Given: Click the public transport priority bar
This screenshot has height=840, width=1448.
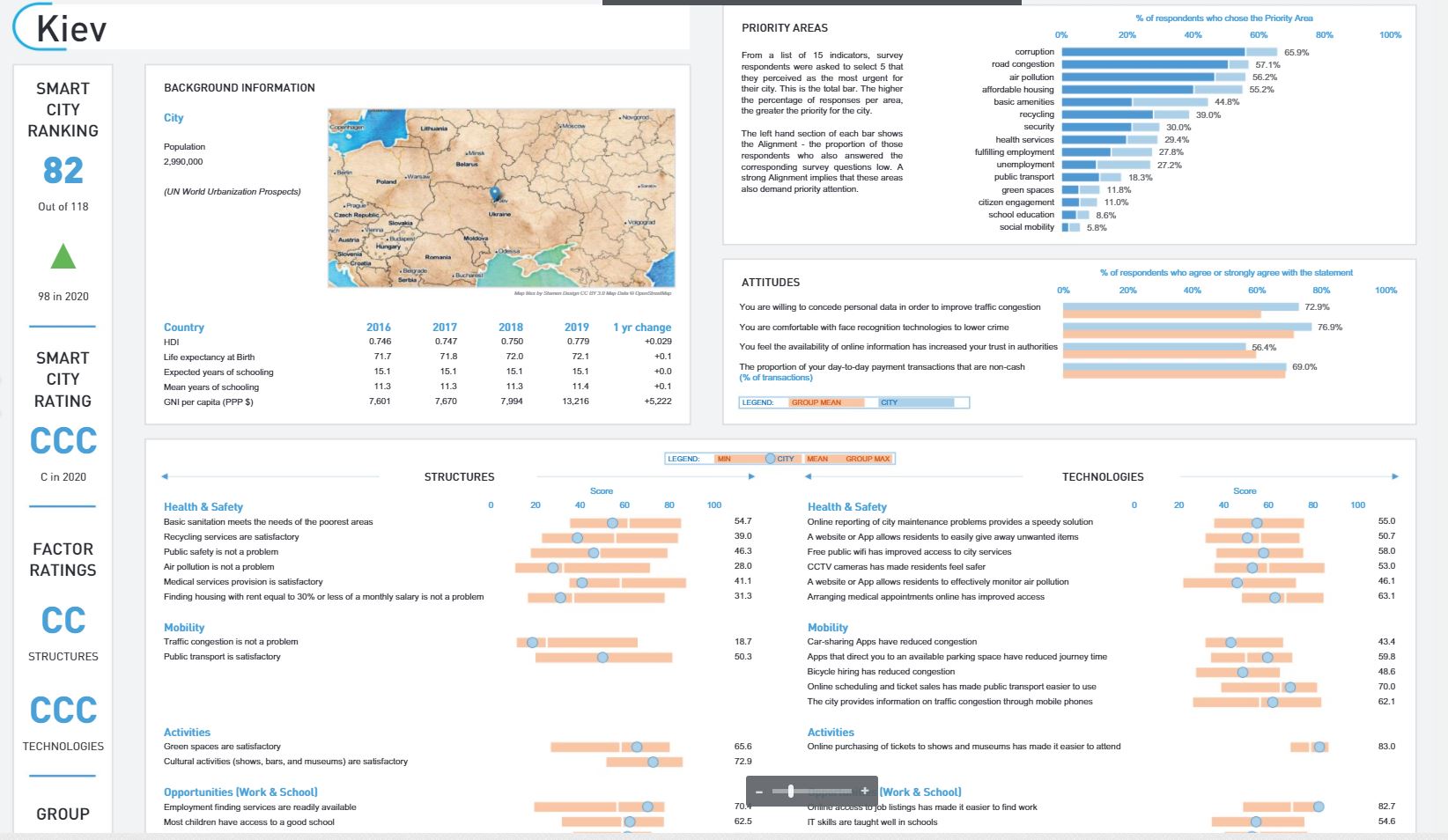Looking at the screenshot, I should (x=1092, y=177).
